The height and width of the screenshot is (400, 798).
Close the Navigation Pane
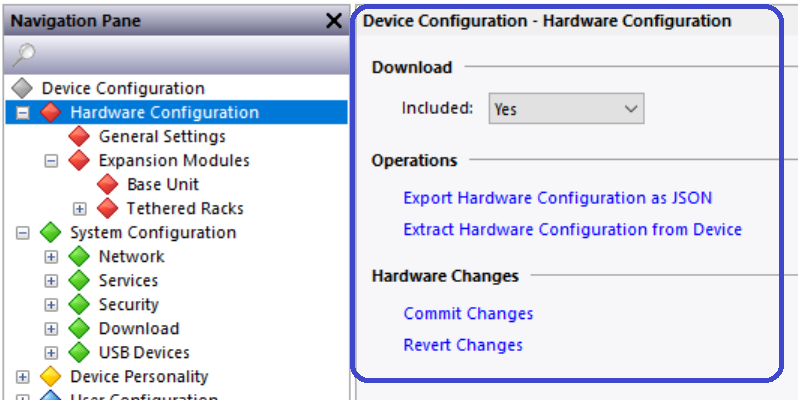(334, 21)
